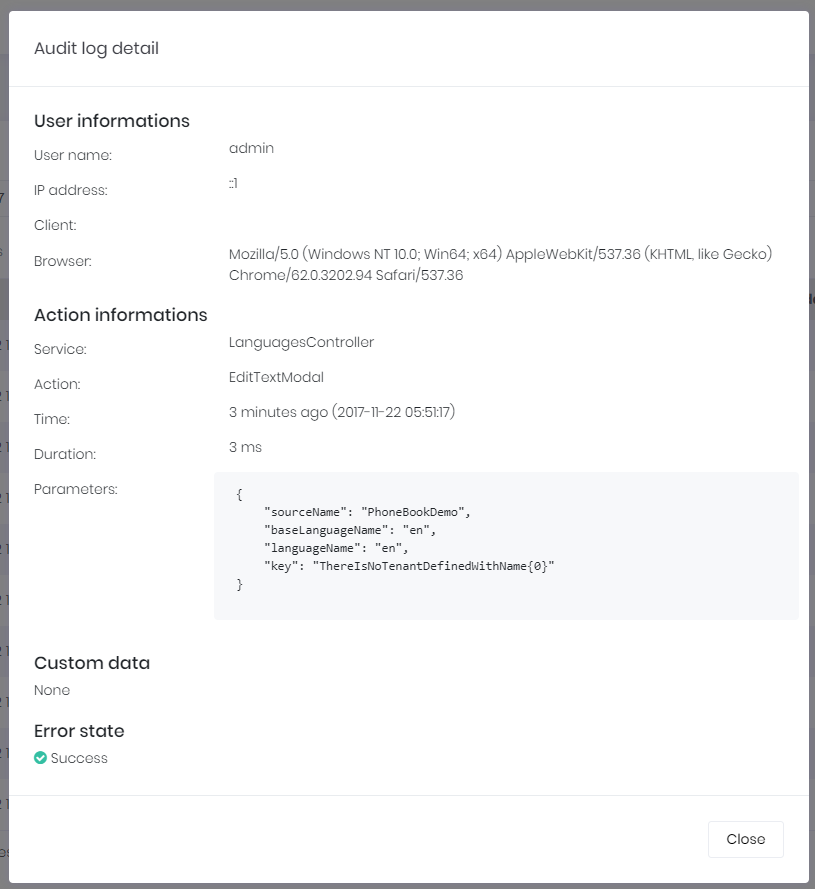Image resolution: width=815 pixels, height=889 pixels.
Task: Click the None text under Custom data
Action: click(x=52, y=690)
